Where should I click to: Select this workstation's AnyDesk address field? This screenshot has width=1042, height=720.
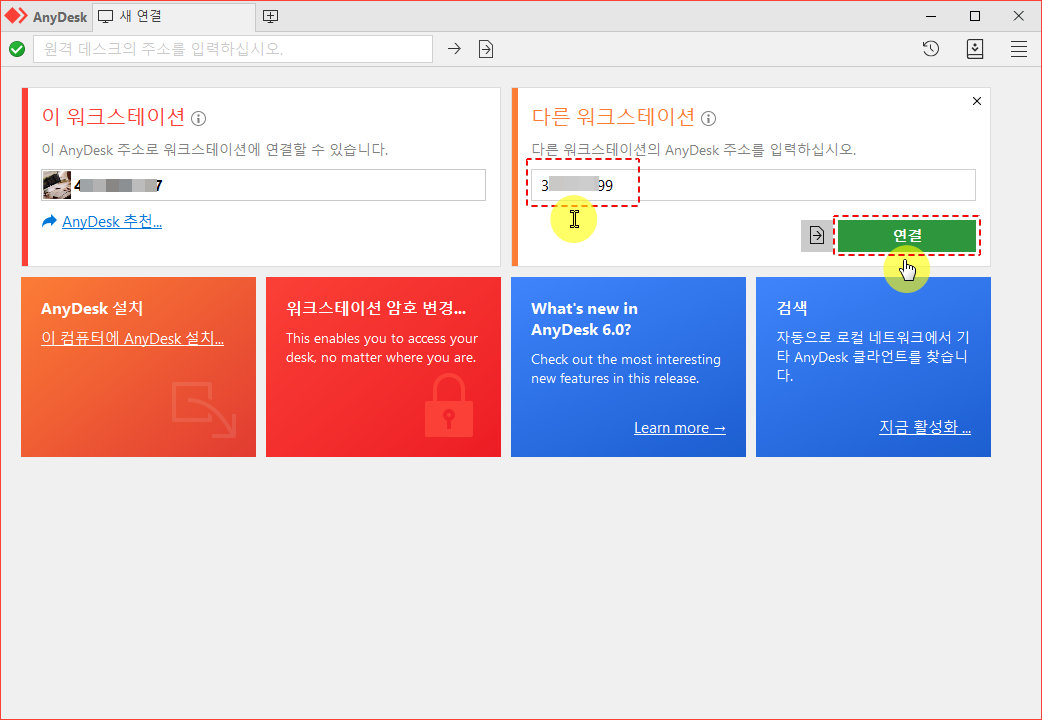point(264,185)
